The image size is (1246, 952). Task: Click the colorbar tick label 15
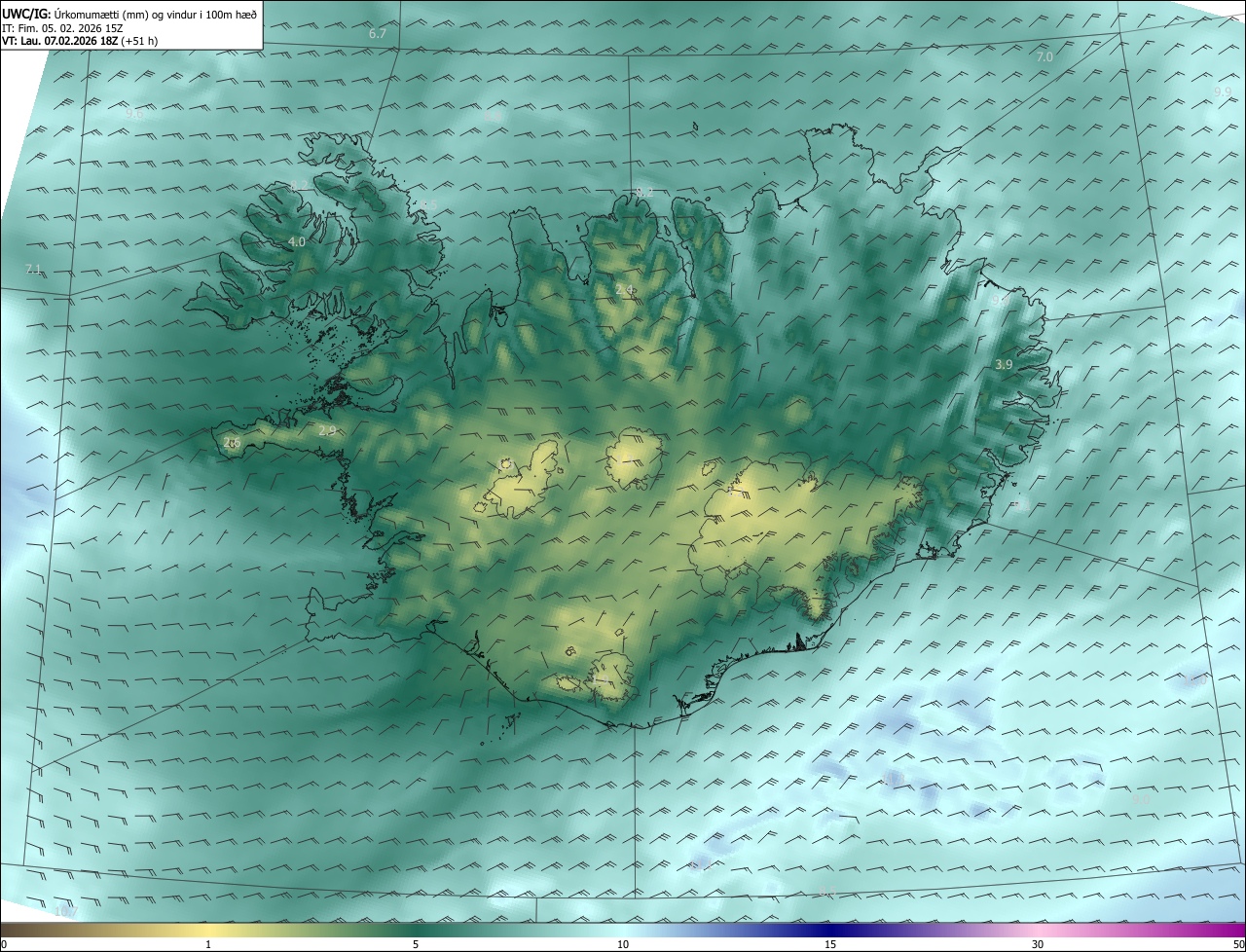click(830, 944)
